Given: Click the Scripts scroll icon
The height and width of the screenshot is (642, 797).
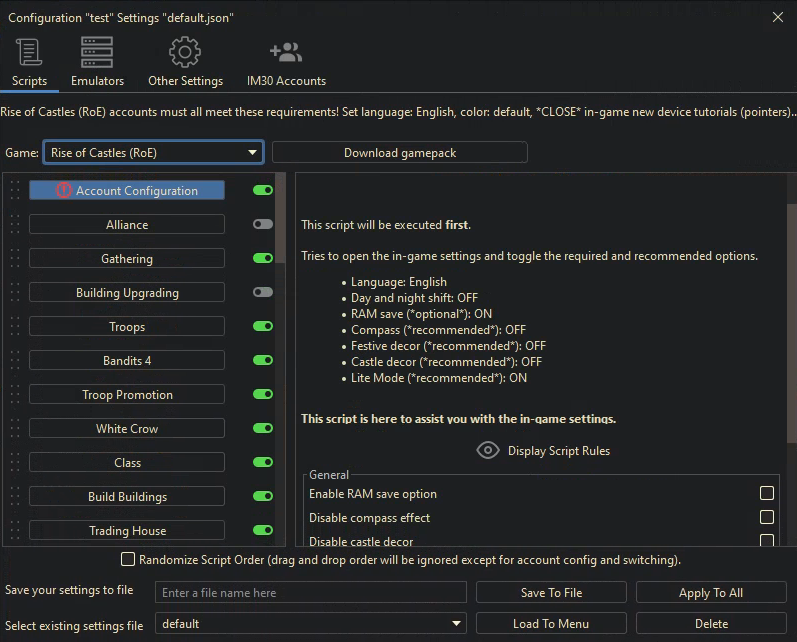Looking at the screenshot, I should coord(29,53).
